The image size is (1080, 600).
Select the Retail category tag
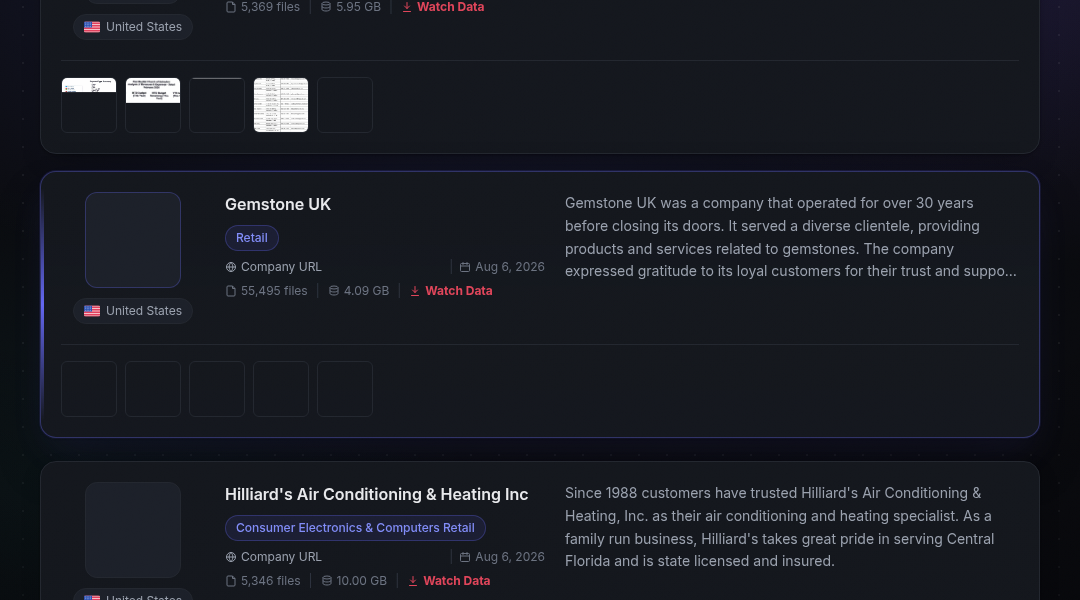click(x=251, y=238)
